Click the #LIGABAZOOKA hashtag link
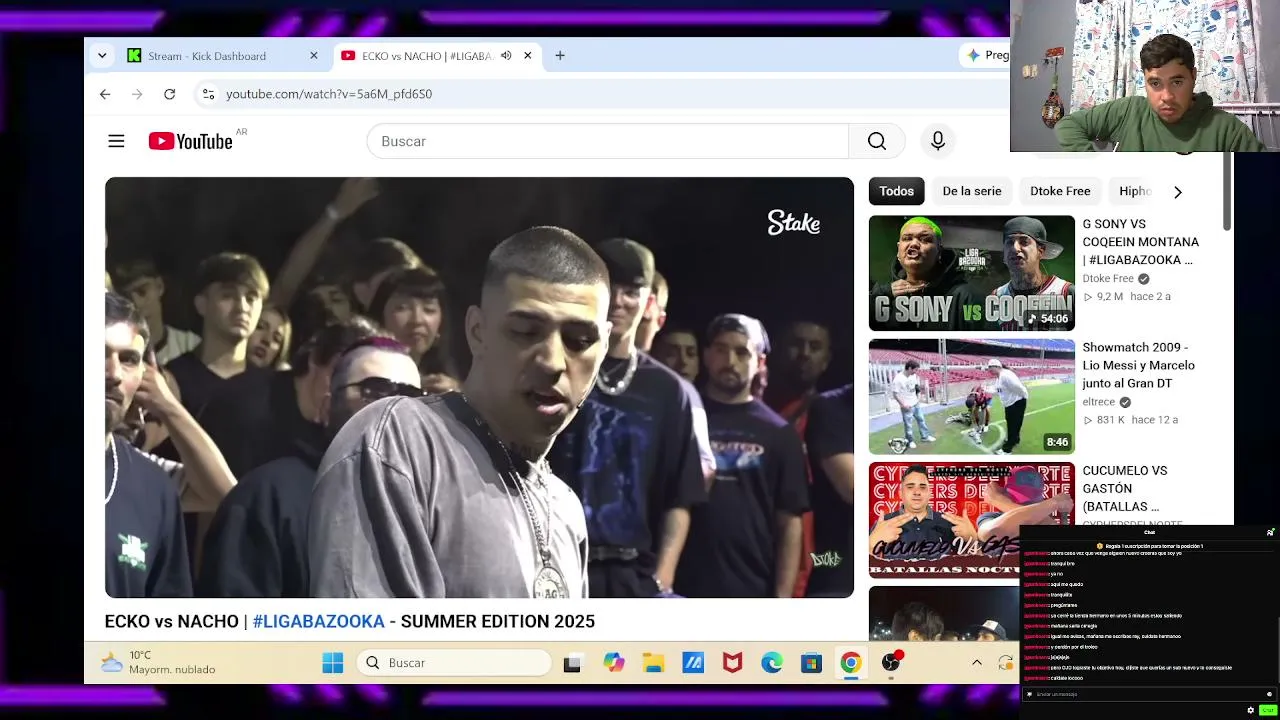Screen dimensions: 1280x720 318,622
